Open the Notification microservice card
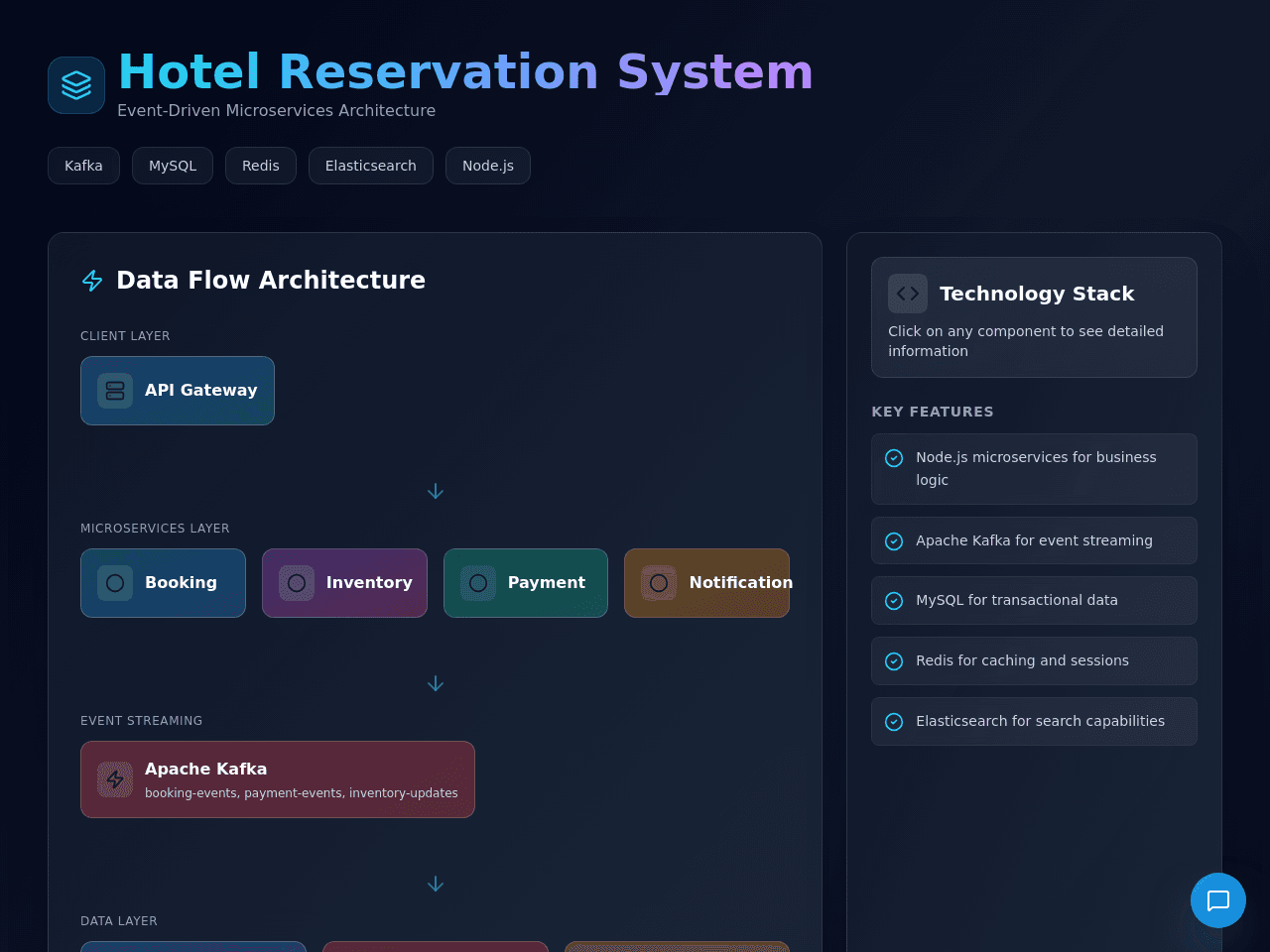Screen dimensions: 1270x952 [x=706, y=583]
